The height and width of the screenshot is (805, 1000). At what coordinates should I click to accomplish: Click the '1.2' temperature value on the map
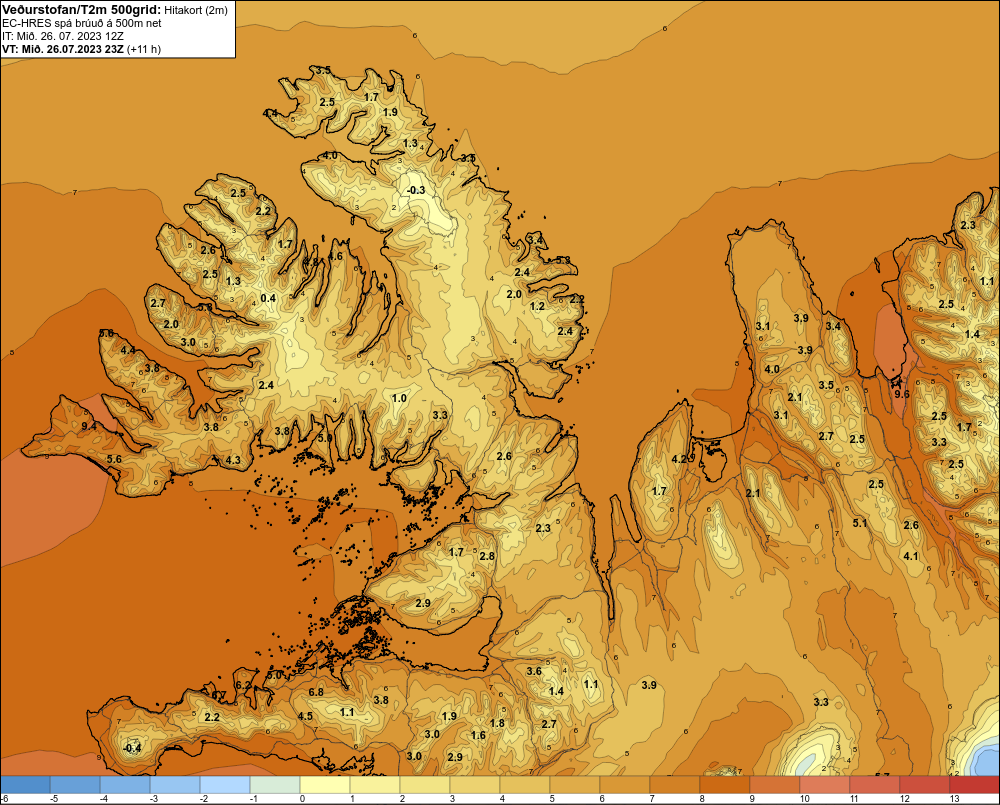tap(538, 306)
